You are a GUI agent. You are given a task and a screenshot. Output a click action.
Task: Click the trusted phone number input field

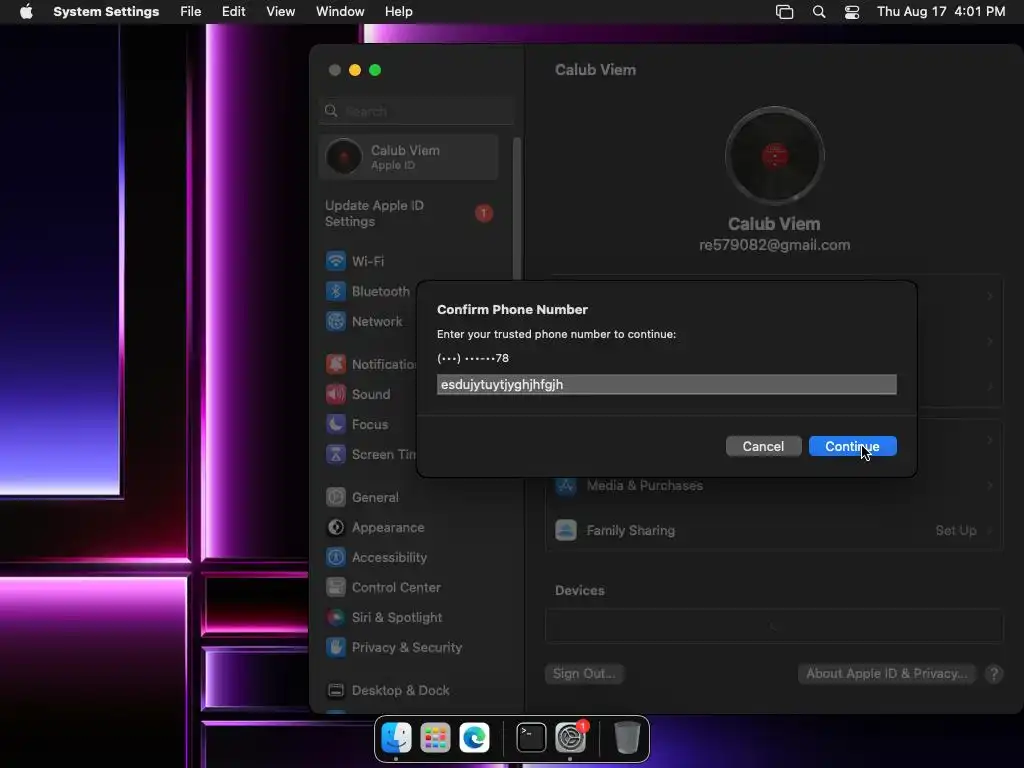(x=666, y=384)
